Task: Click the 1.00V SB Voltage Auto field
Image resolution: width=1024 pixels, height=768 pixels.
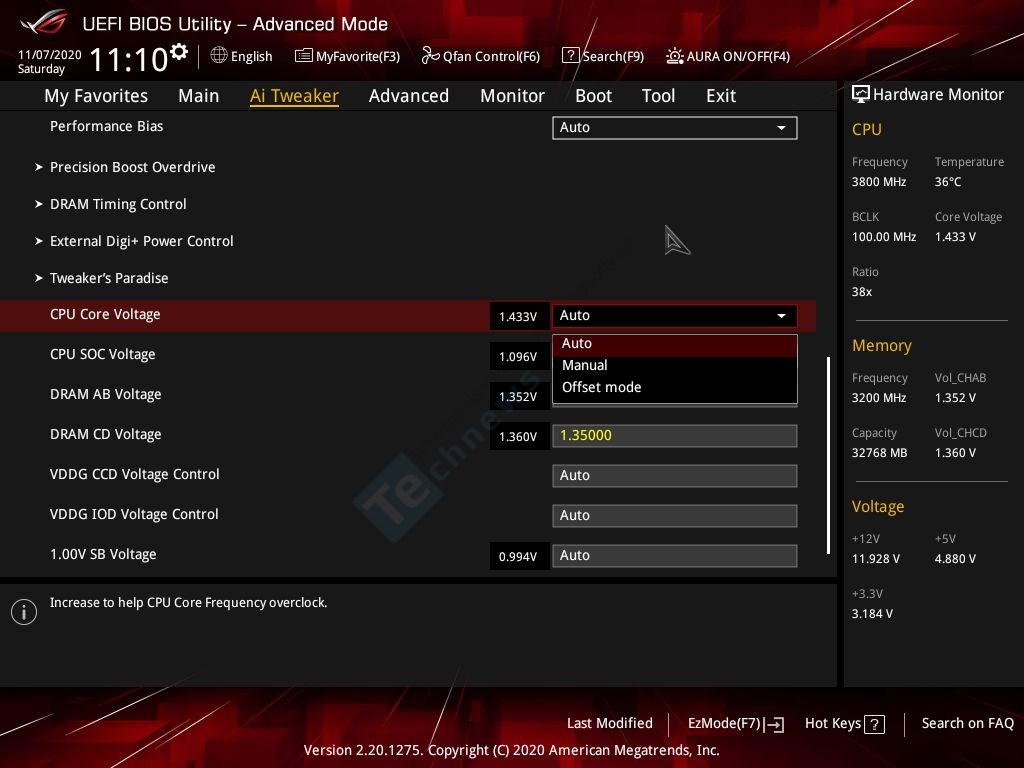Action: click(x=675, y=555)
